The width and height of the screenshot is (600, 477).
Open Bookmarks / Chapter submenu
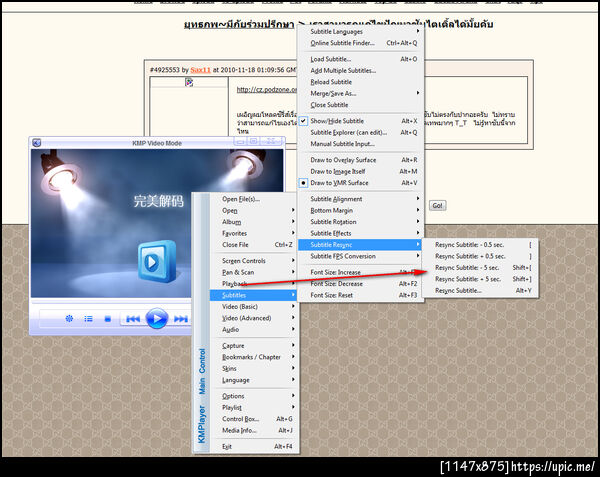[253, 357]
